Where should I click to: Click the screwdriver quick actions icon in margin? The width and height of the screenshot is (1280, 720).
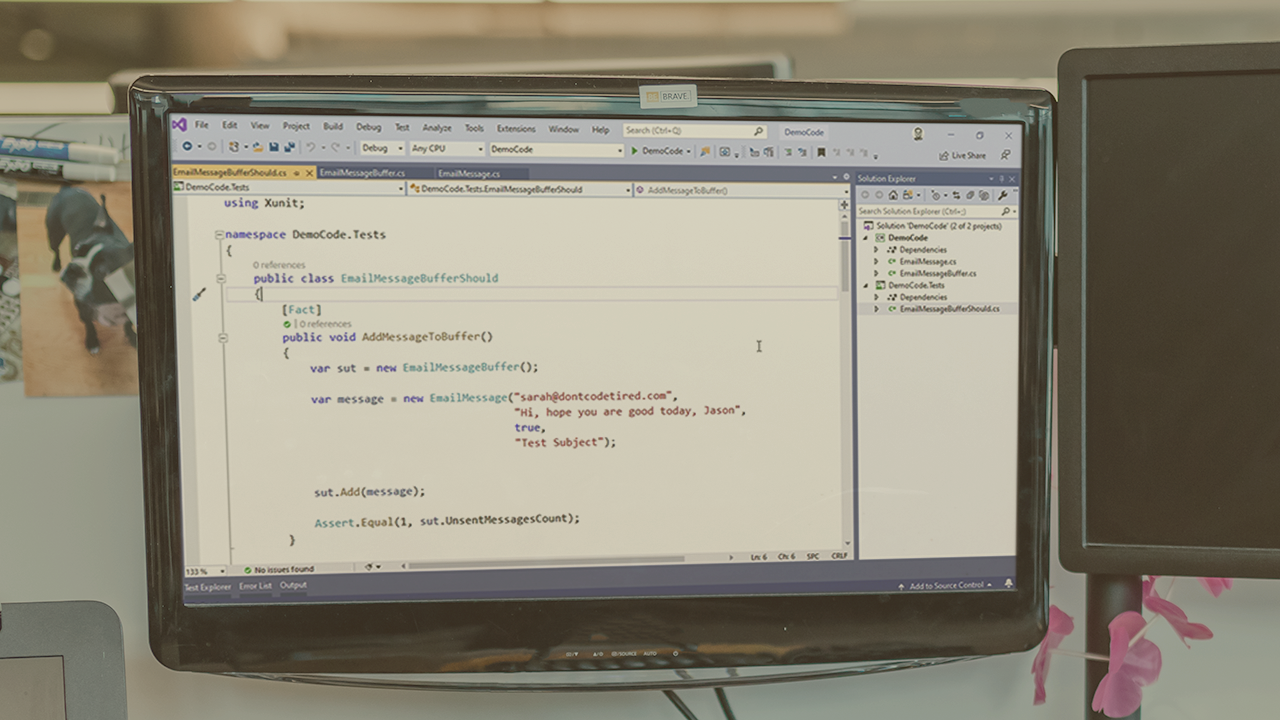[199, 294]
